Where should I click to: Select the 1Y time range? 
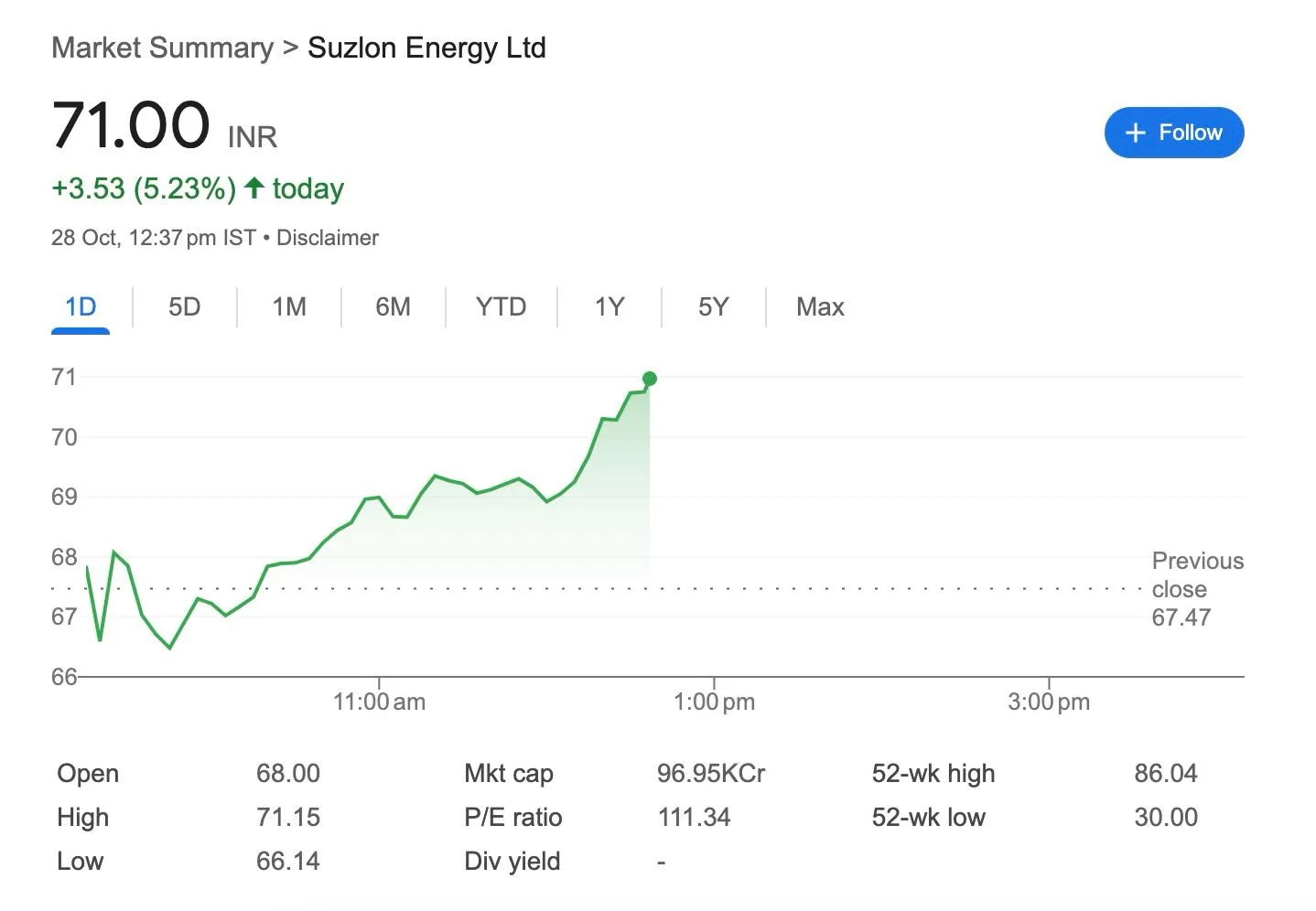click(609, 306)
